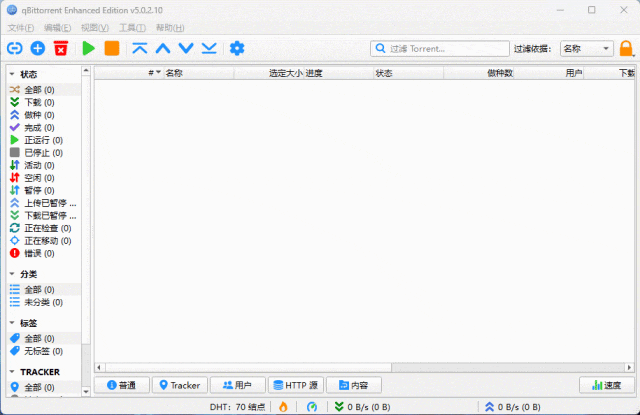
Task: Switch to the 普通 tab
Action: (122, 385)
